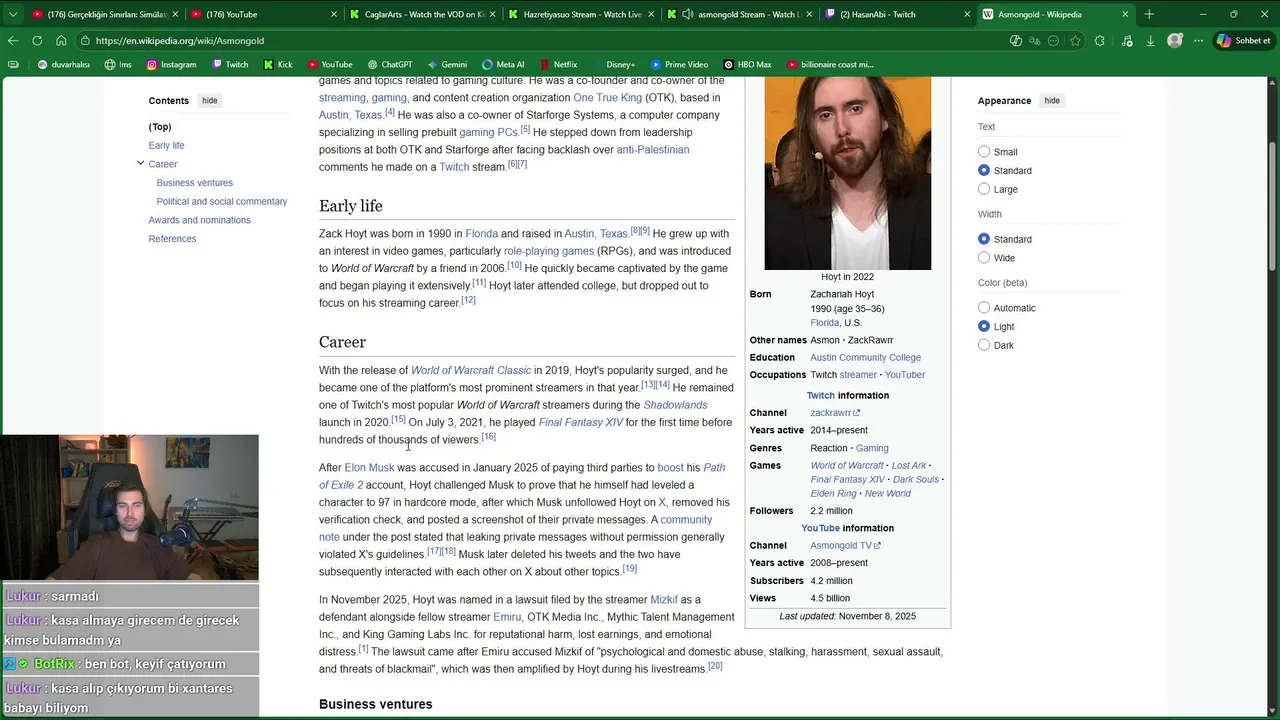
Task: Open the extensions puzzle icon
Action: pyautogui.click(x=1100, y=40)
